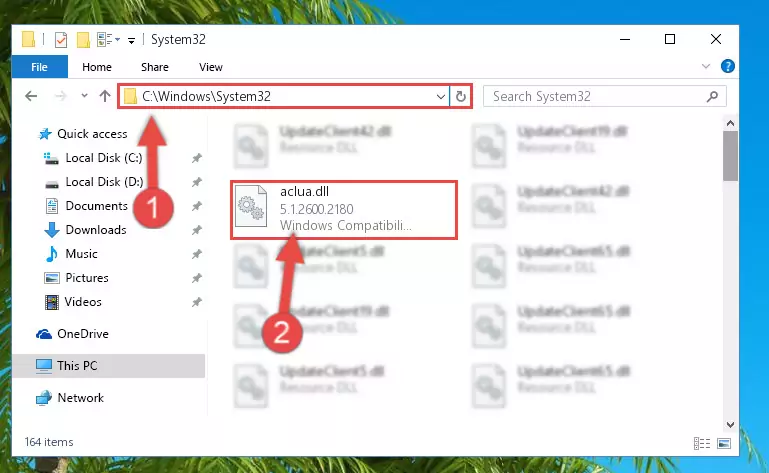769x473 pixels.
Task: Switch to the Home ribbon tab
Action: 97,67
